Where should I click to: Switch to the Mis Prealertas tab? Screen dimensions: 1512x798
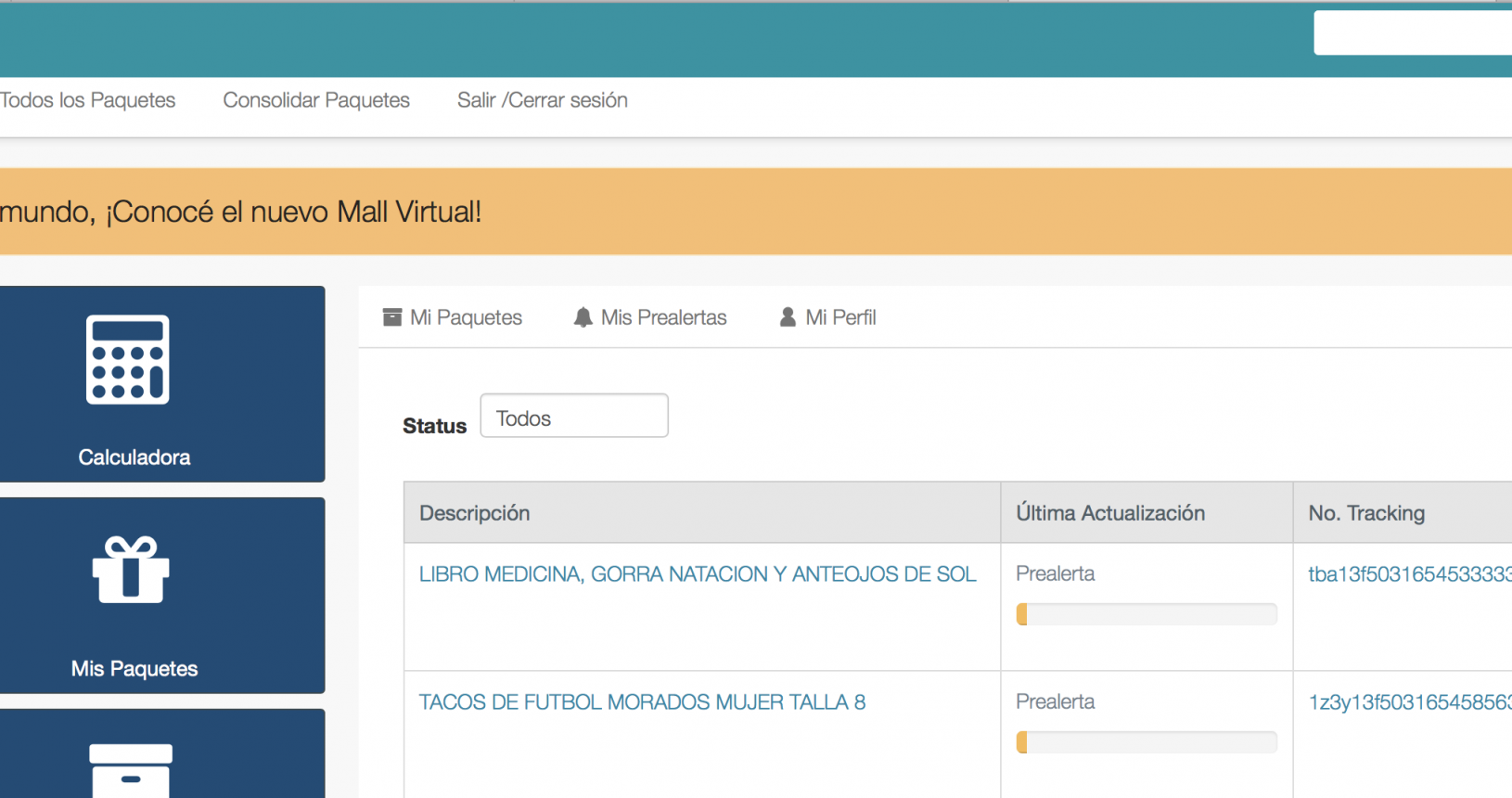[x=650, y=317]
